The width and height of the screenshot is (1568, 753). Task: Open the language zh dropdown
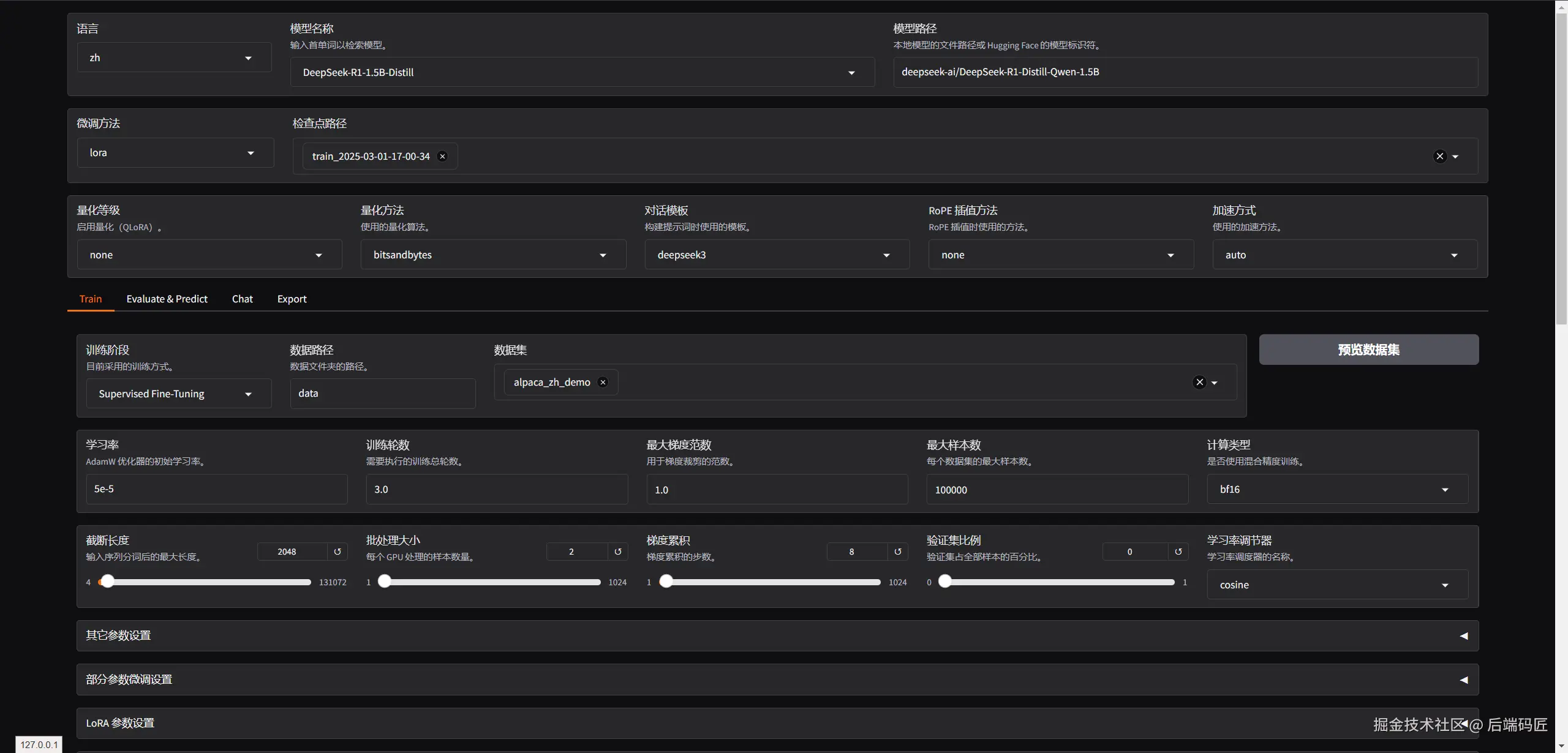click(x=174, y=58)
